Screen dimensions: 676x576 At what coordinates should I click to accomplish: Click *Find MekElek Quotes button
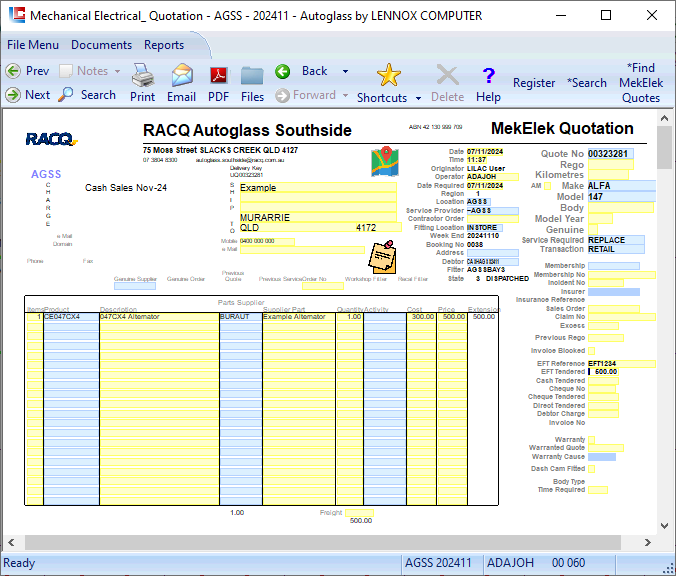point(641,83)
